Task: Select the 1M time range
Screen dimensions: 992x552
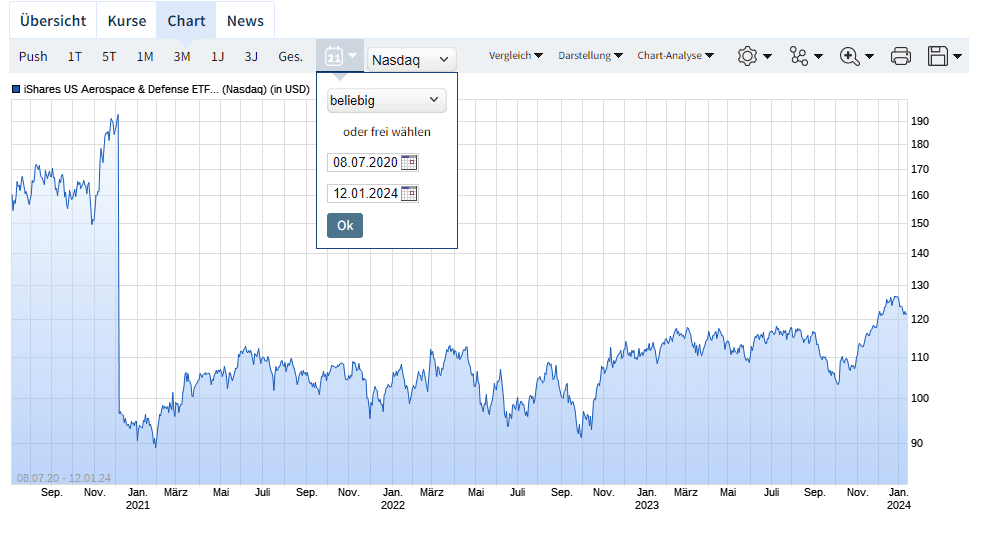Action: tap(145, 57)
